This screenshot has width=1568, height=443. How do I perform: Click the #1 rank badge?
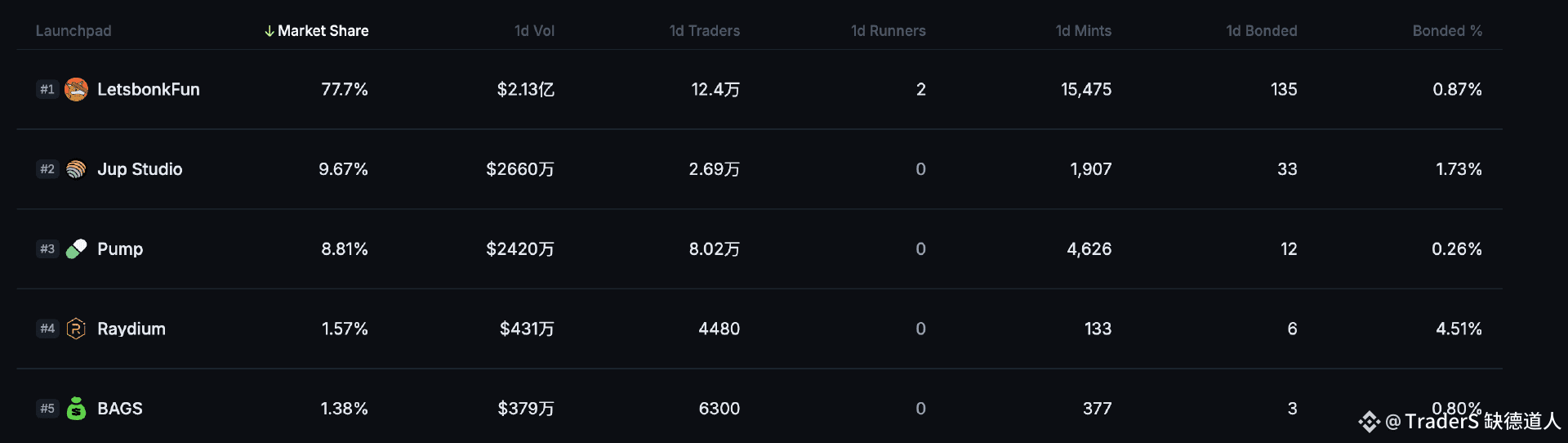point(47,89)
